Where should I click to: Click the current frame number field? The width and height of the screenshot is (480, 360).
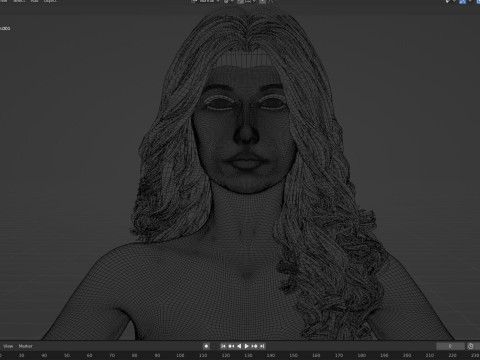point(450,346)
